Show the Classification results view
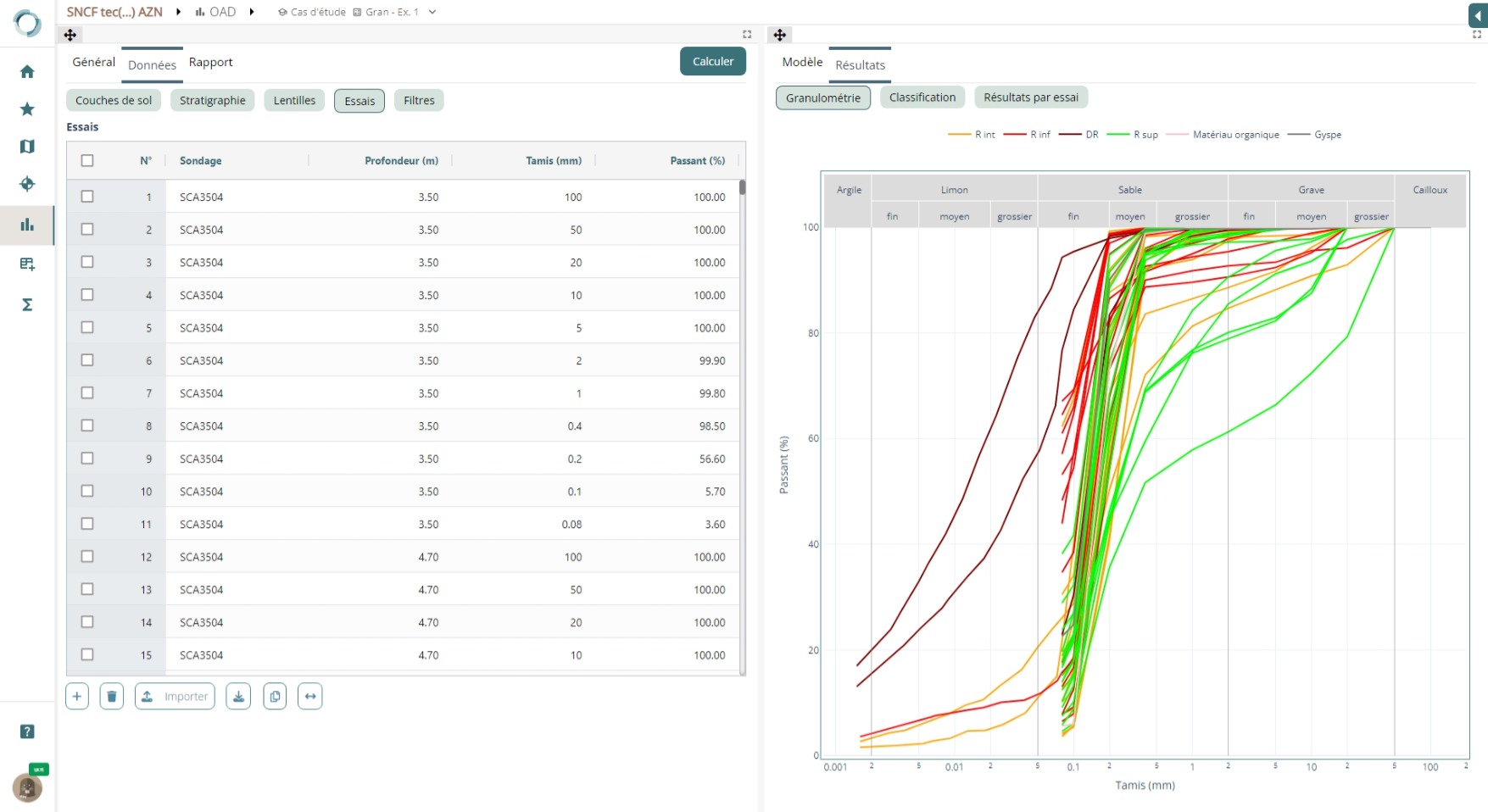1488x812 pixels. 922,97
